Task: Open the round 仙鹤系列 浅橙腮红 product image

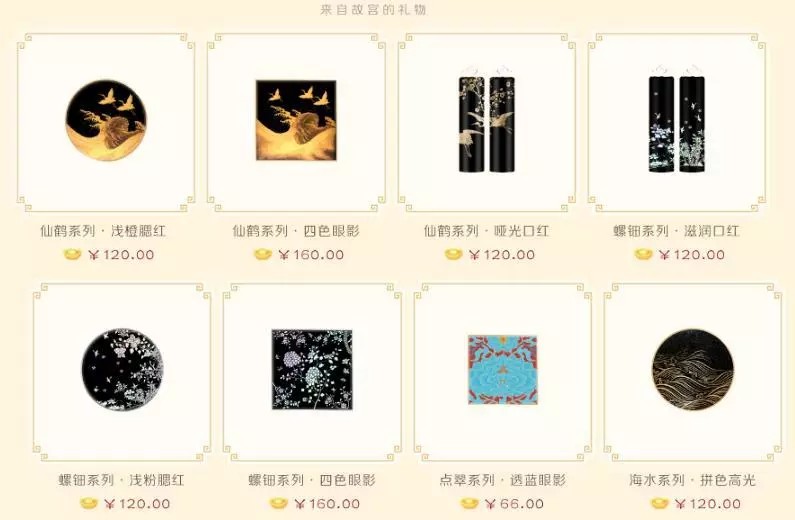Action: tap(106, 120)
